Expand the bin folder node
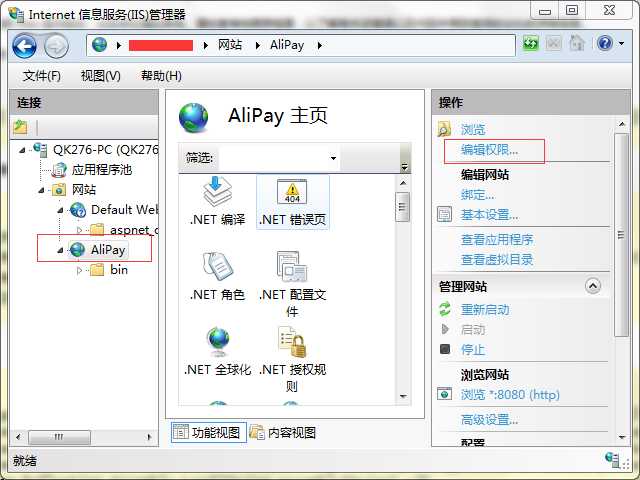Viewport: 640px width, 480px height. (x=80, y=270)
